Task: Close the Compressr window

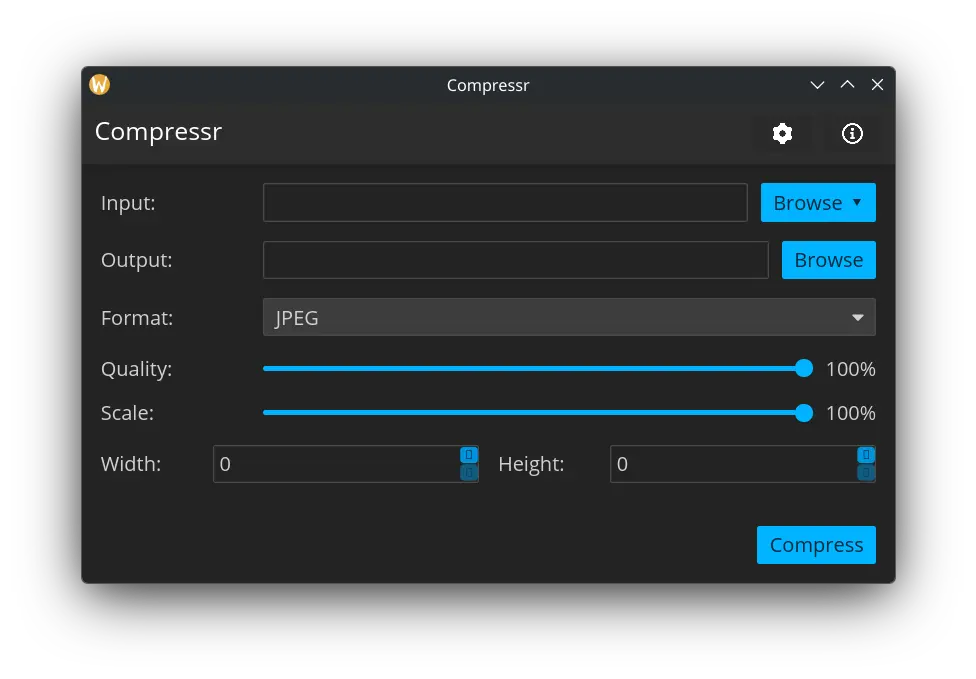Action: tap(877, 85)
